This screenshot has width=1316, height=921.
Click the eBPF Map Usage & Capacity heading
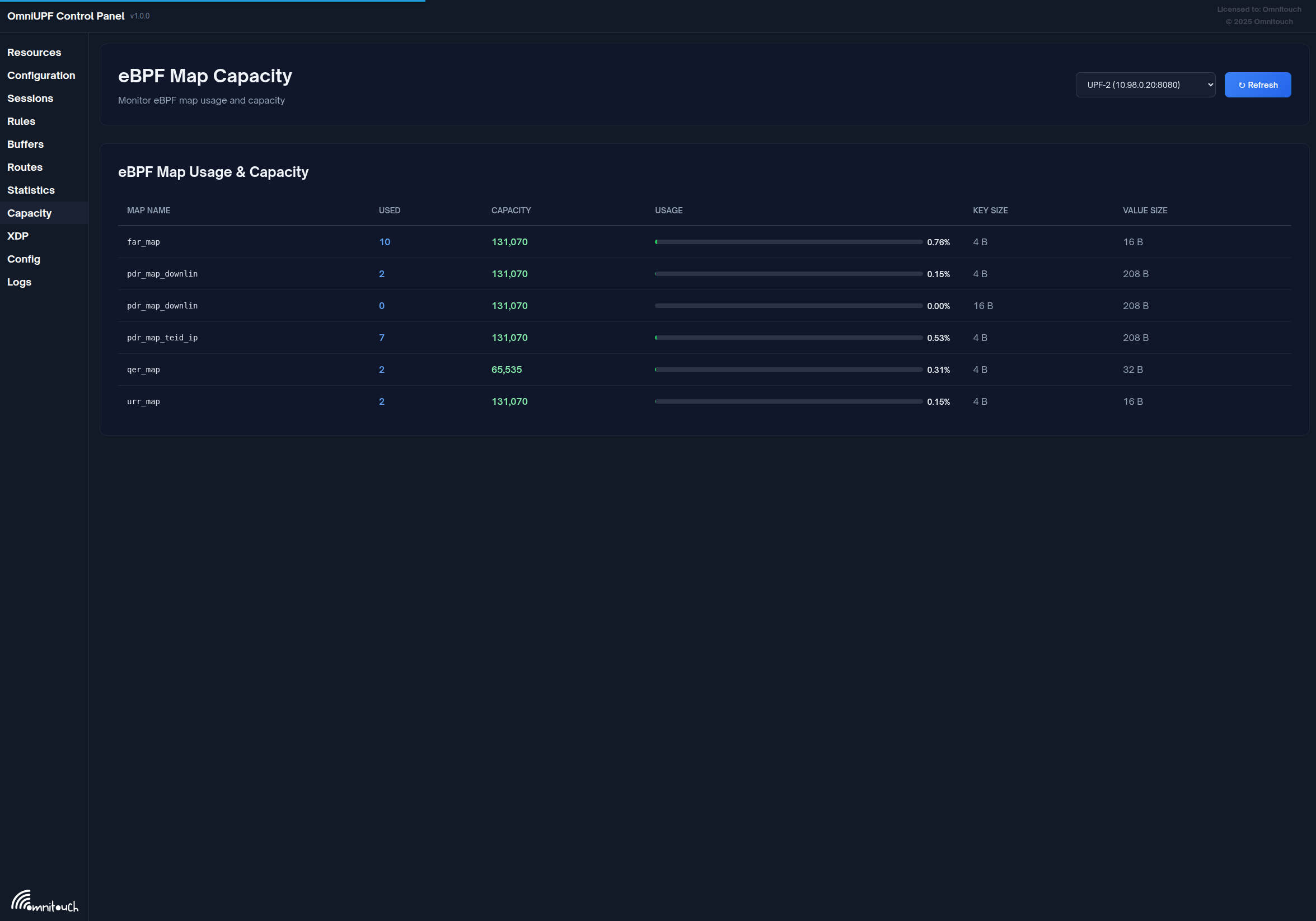click(x=213, y=172)
